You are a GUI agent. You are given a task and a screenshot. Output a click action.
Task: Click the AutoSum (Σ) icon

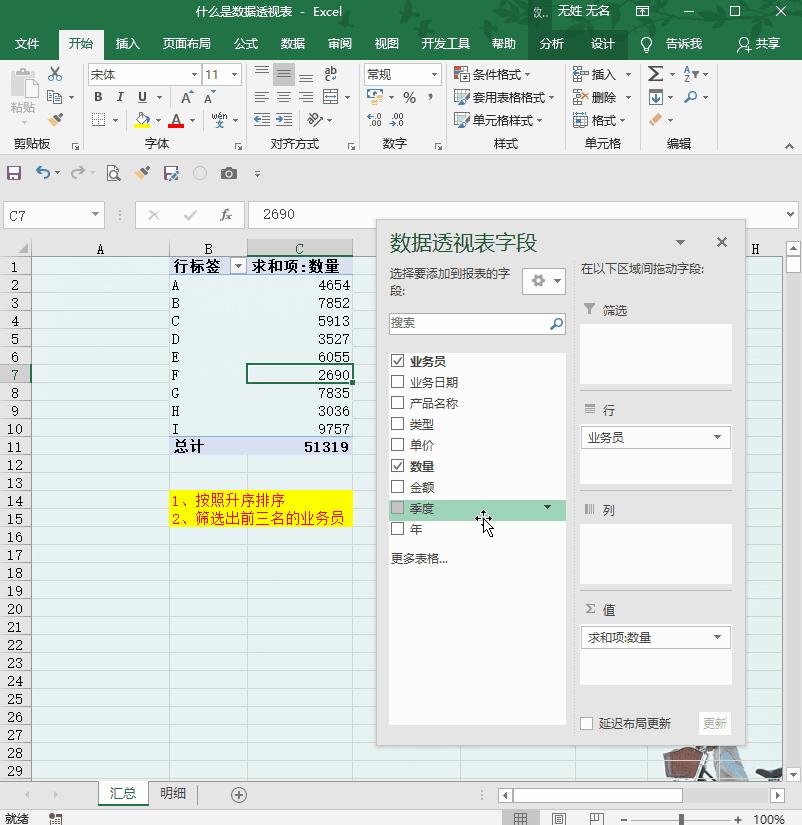pyautogui.click(x=655, y=72)
